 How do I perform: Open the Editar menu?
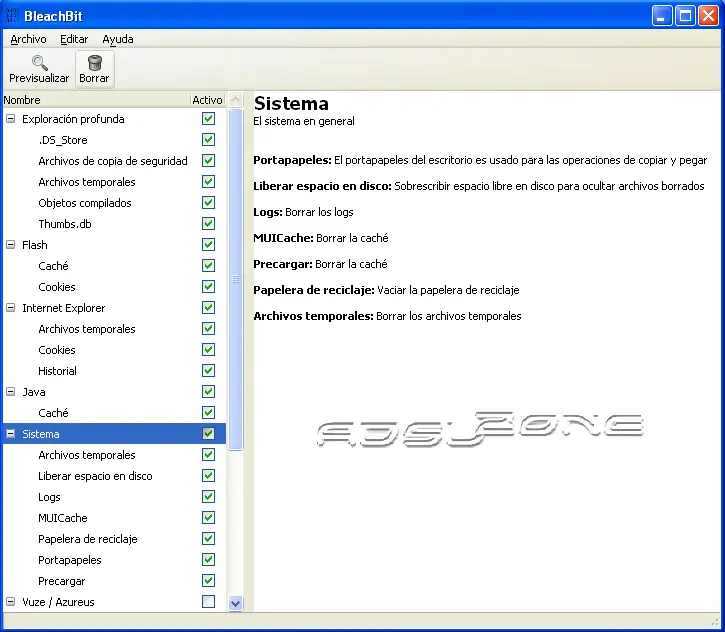tap(74, 39)
